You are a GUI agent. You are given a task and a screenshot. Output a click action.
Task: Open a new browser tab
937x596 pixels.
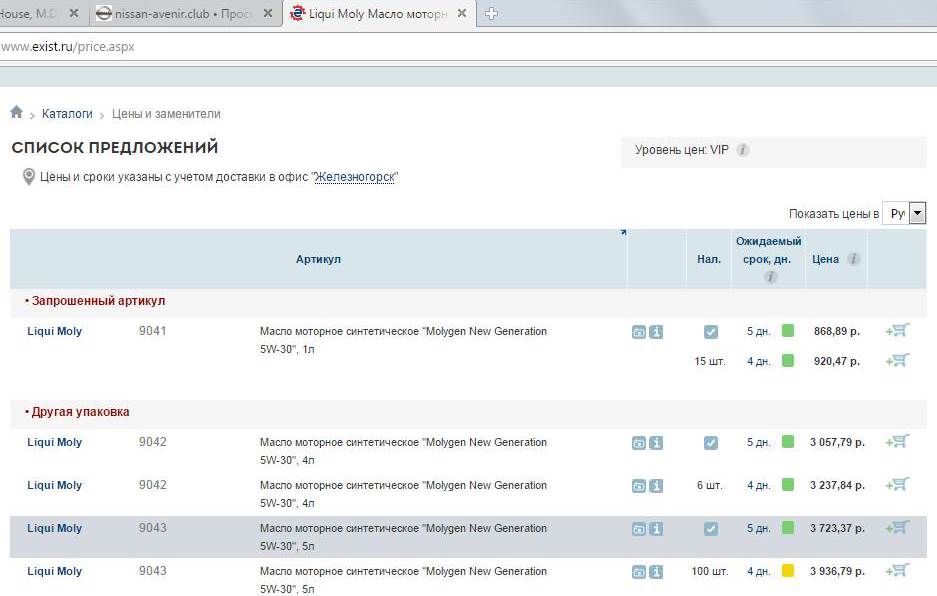pyautogui.click(x=491, y=14)
